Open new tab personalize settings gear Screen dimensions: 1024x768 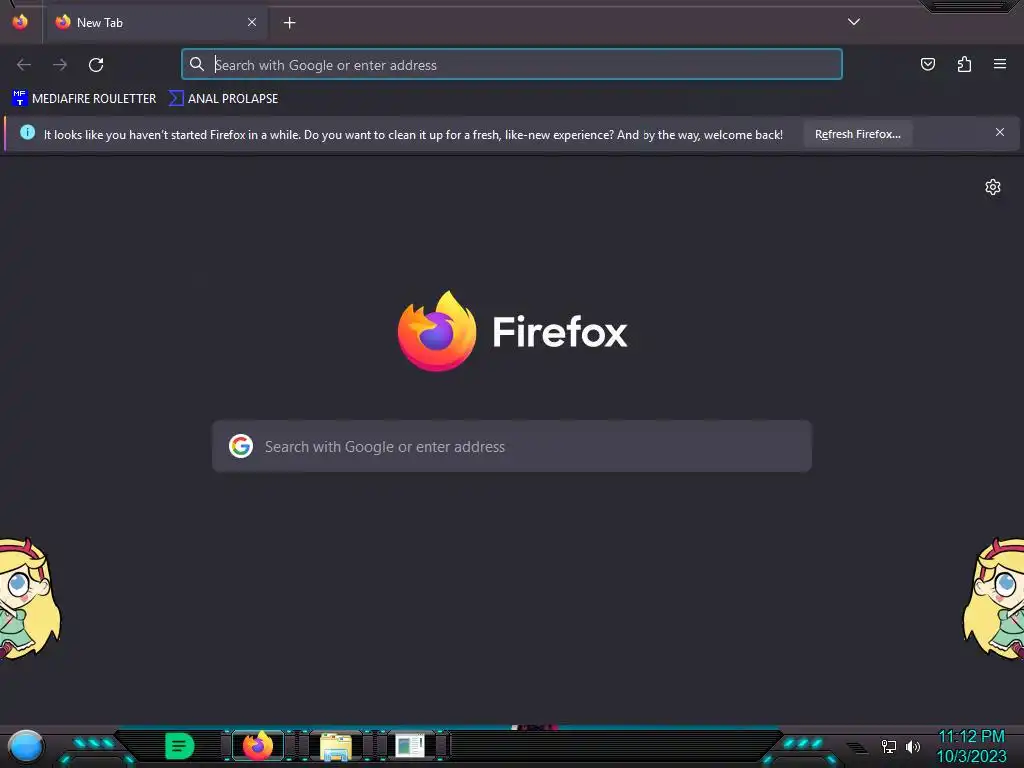tap(993, 187)
